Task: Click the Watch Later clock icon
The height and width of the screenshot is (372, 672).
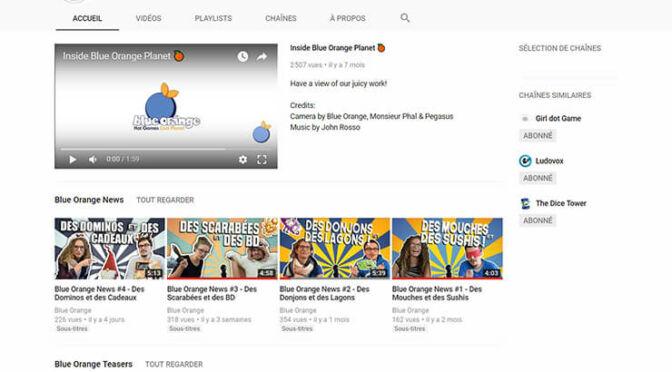Action: 243,57
